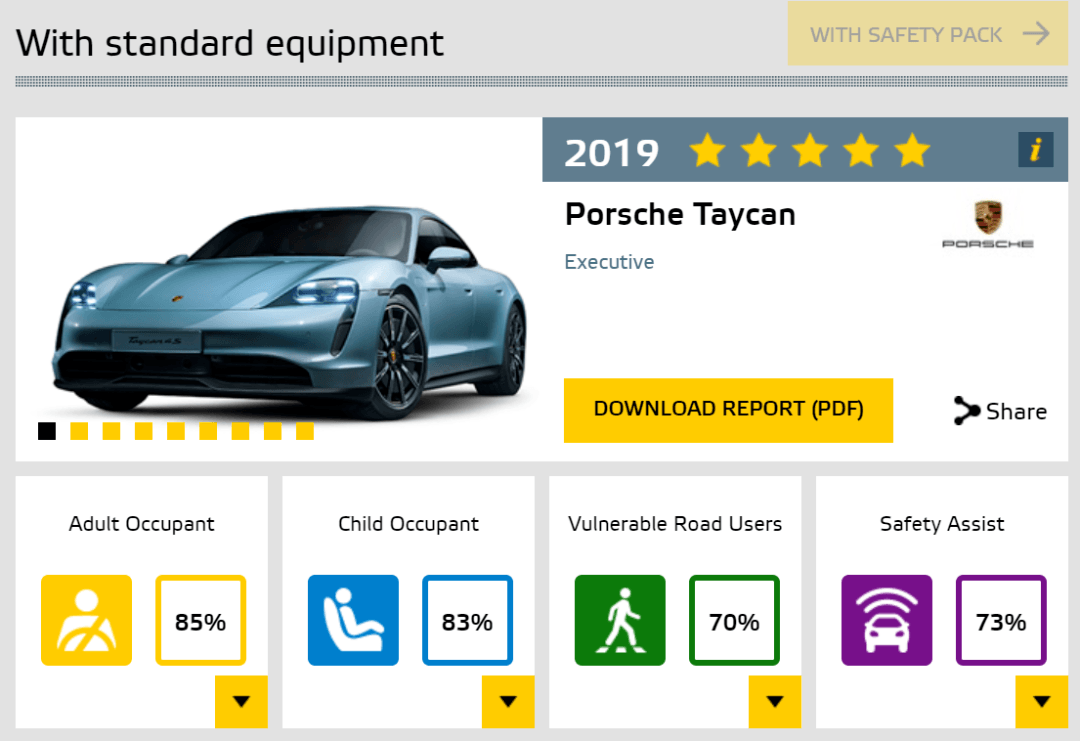
Task: Select the purple Safety Assist car icon
Action: click(886, 620)
